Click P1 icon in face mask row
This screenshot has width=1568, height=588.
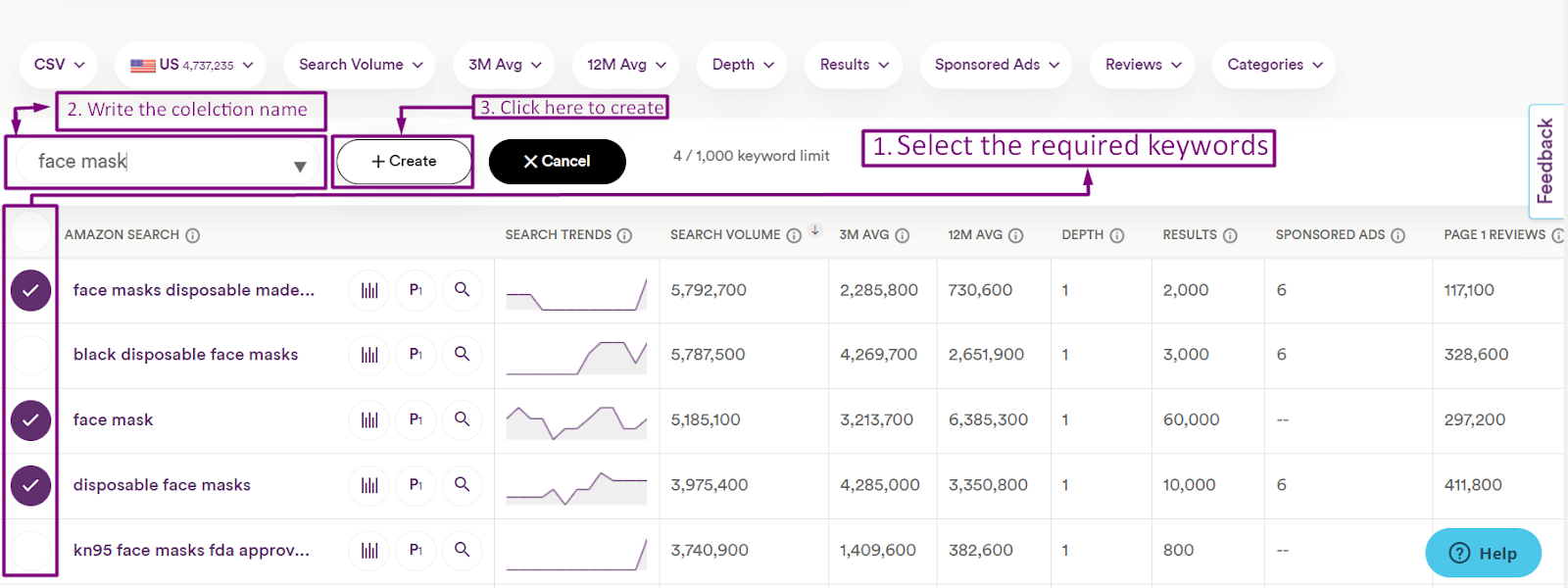(416, 420)
